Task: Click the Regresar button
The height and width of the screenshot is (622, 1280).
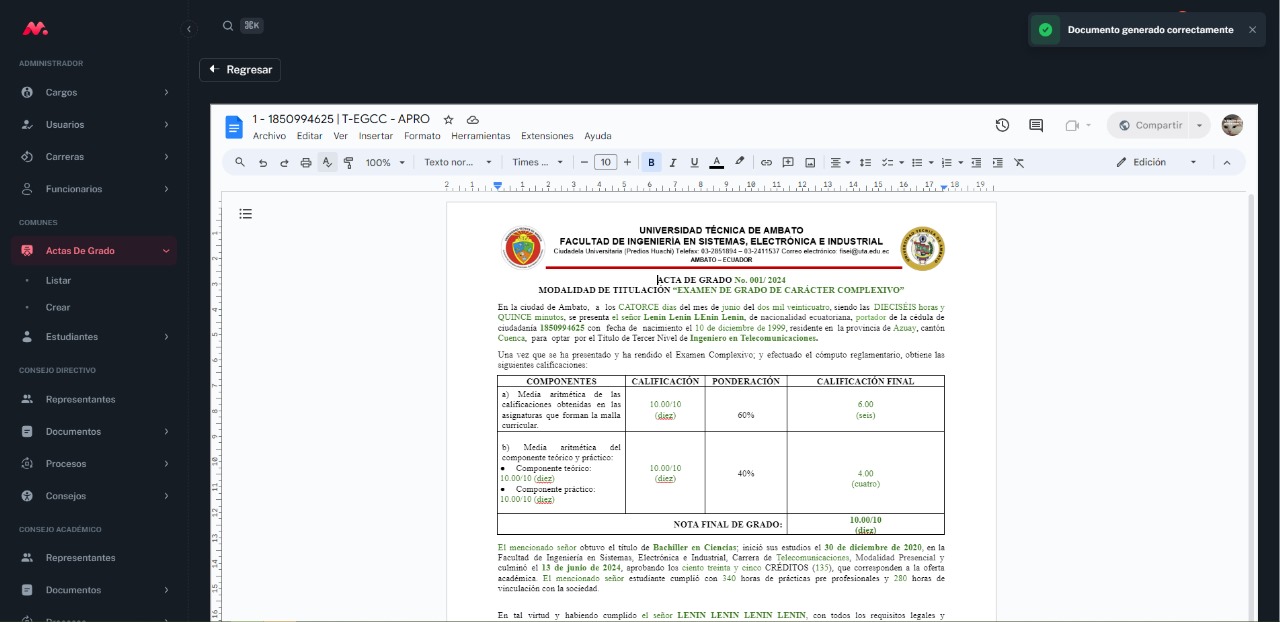Action: [x=240, y=70]
